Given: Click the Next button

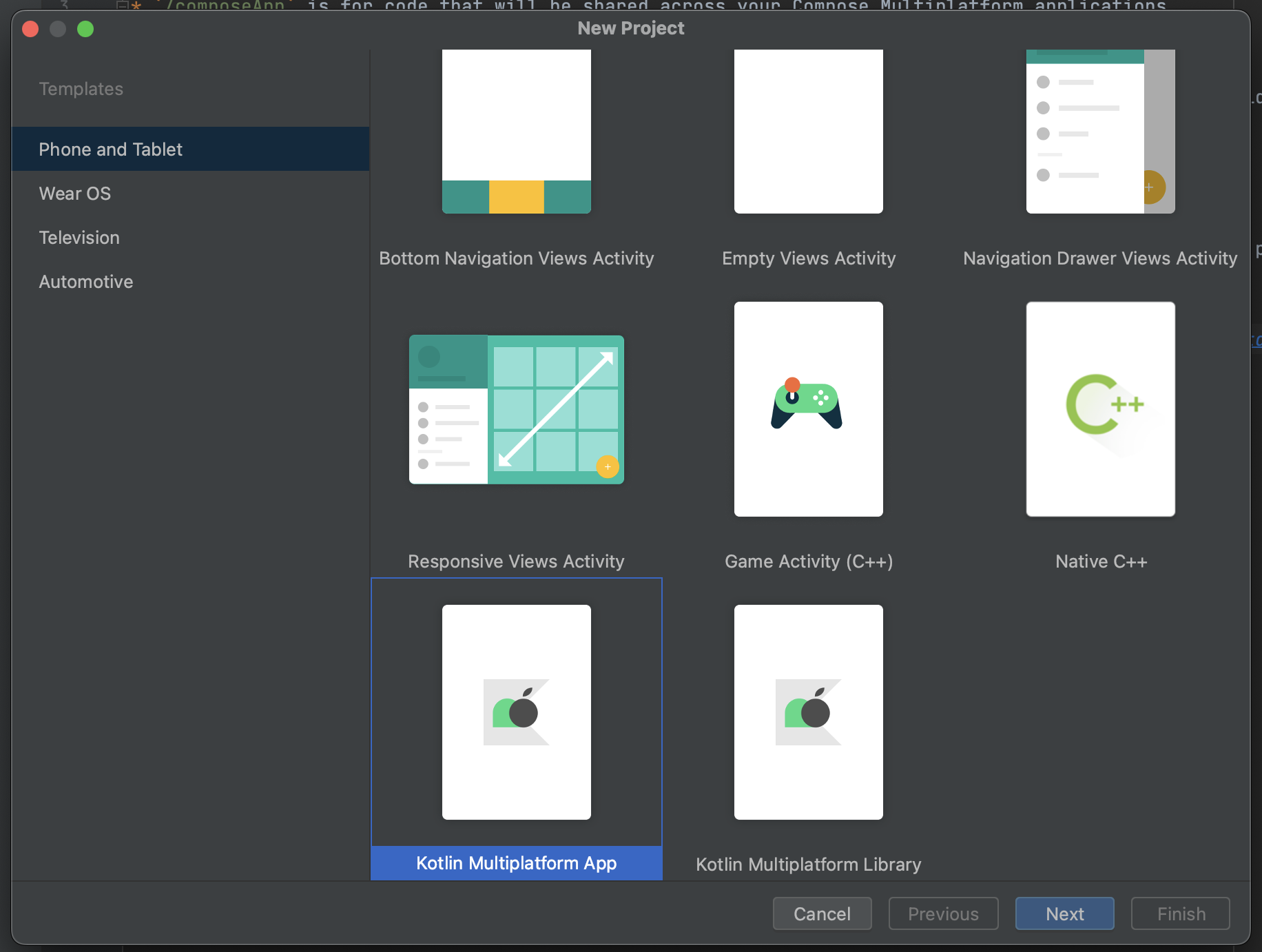Looking at the screenshot, I should point(1064,913).
